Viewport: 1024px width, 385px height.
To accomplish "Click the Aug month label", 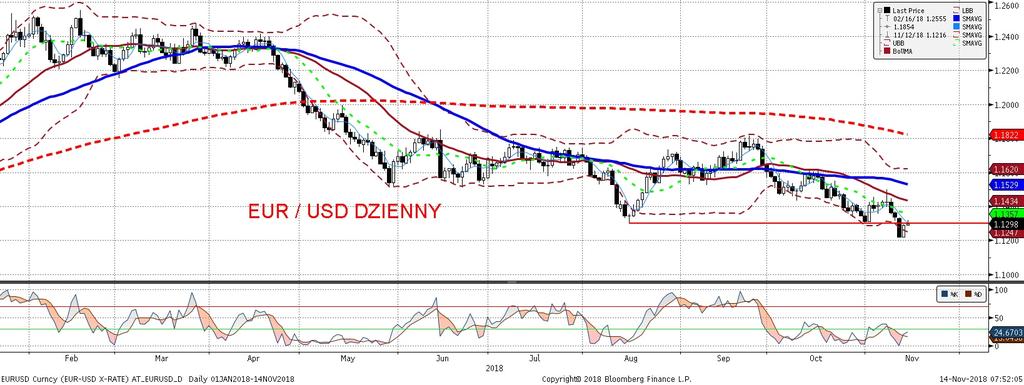I will click(x=630, y=358).
